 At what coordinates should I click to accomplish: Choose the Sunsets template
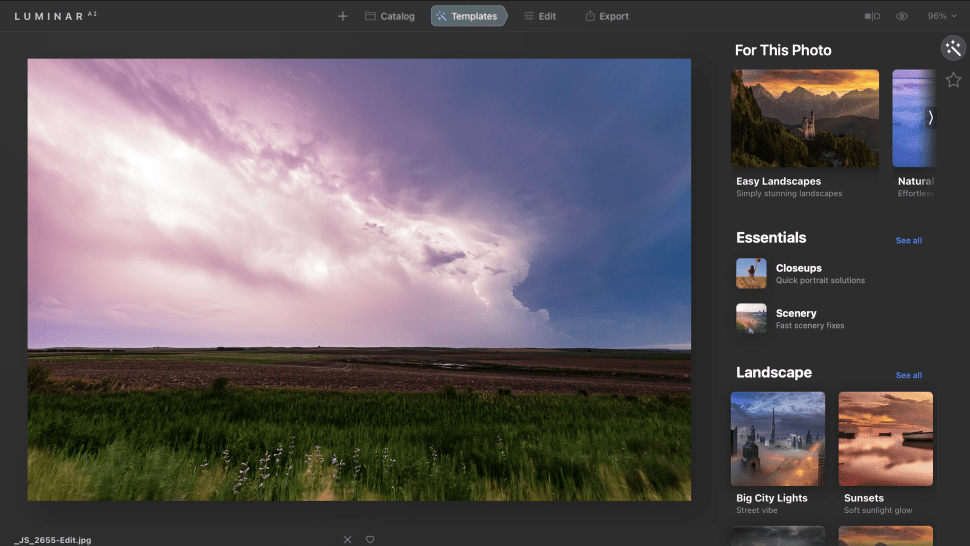[x=885, y=438]
